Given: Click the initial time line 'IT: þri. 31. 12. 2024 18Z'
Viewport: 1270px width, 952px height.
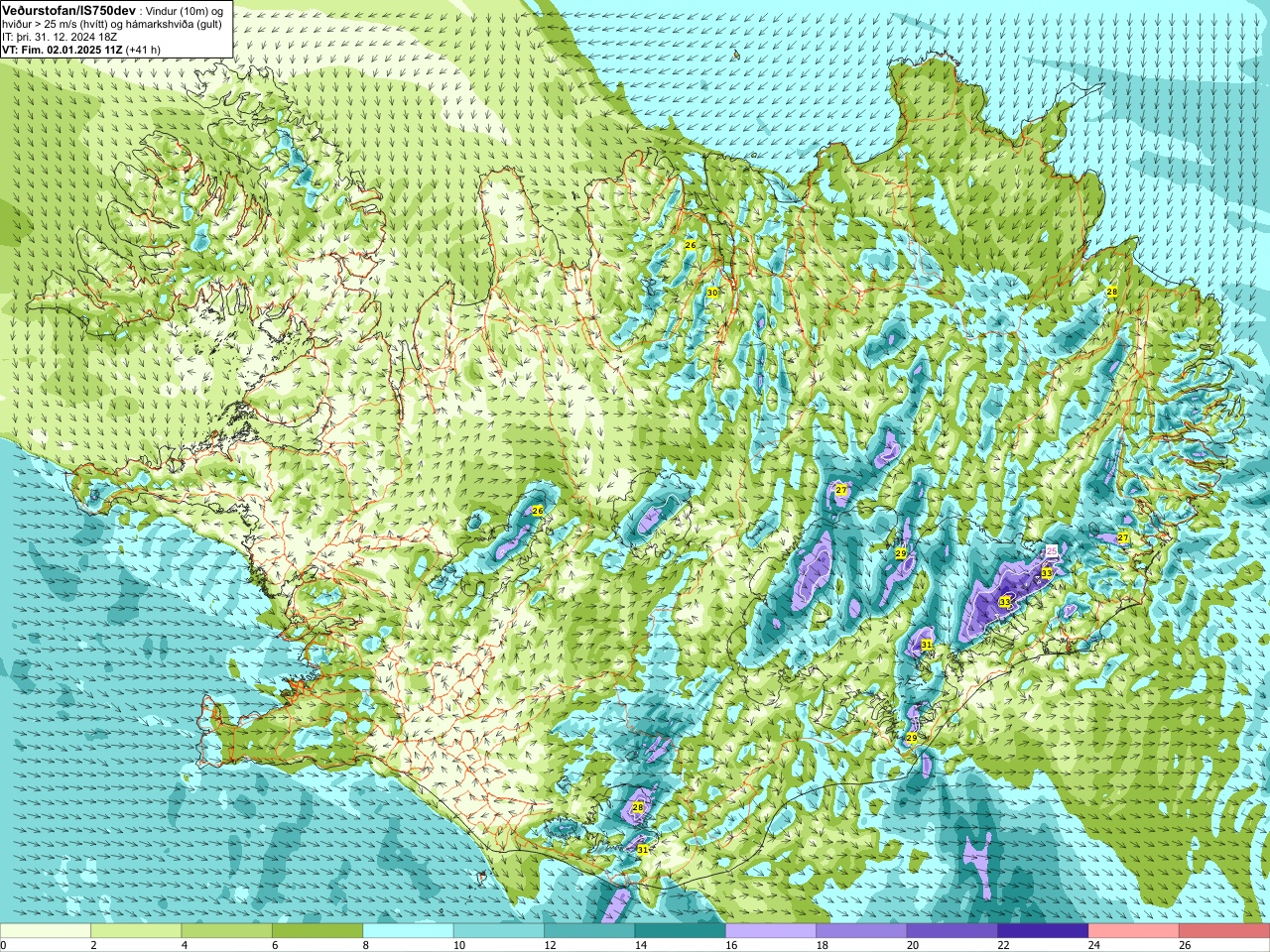Looking at the screenshot, I should point(60,36).
